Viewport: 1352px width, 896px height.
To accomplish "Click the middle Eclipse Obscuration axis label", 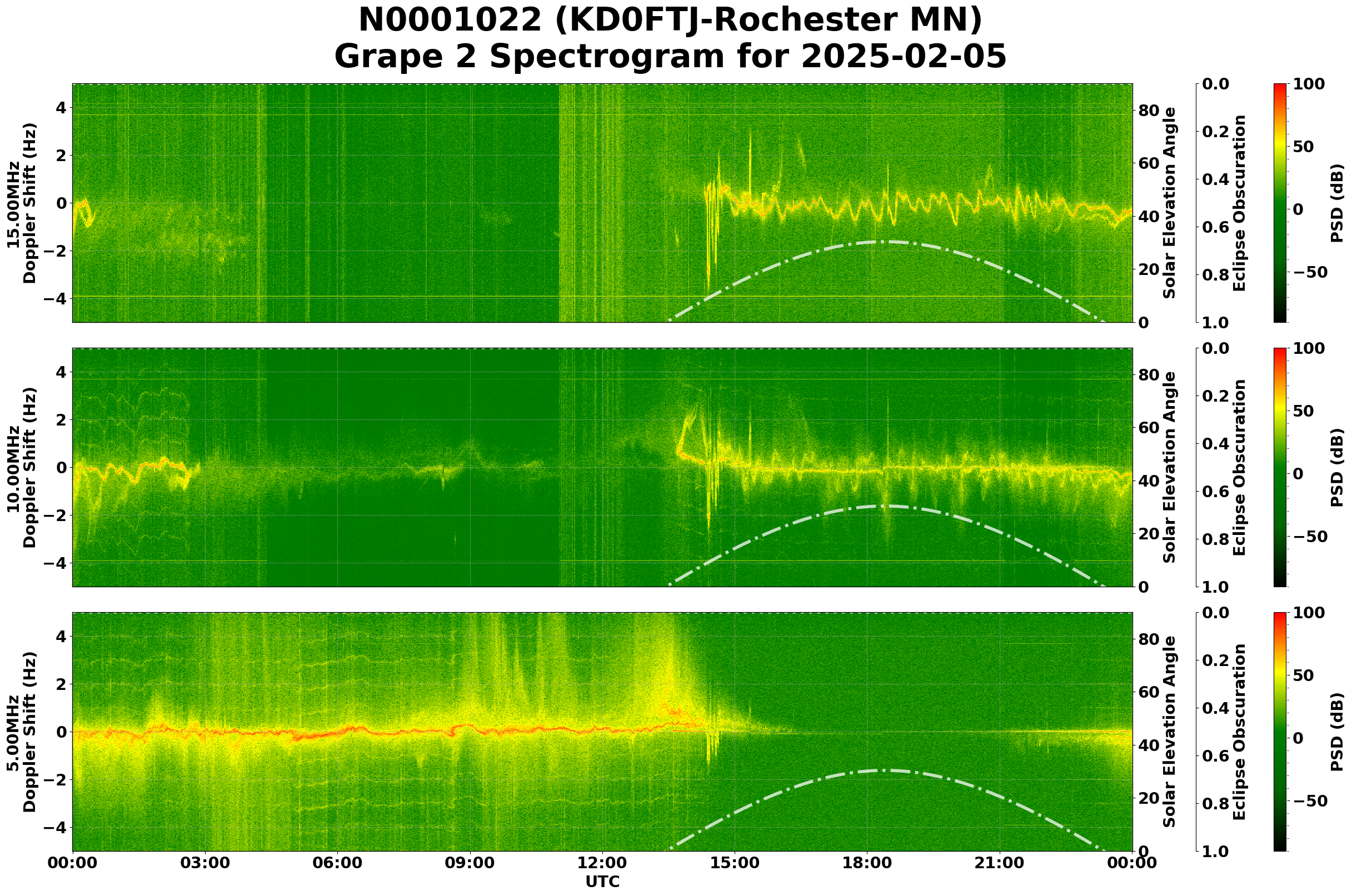I will pyautogui.click(x=1239, y=467).
